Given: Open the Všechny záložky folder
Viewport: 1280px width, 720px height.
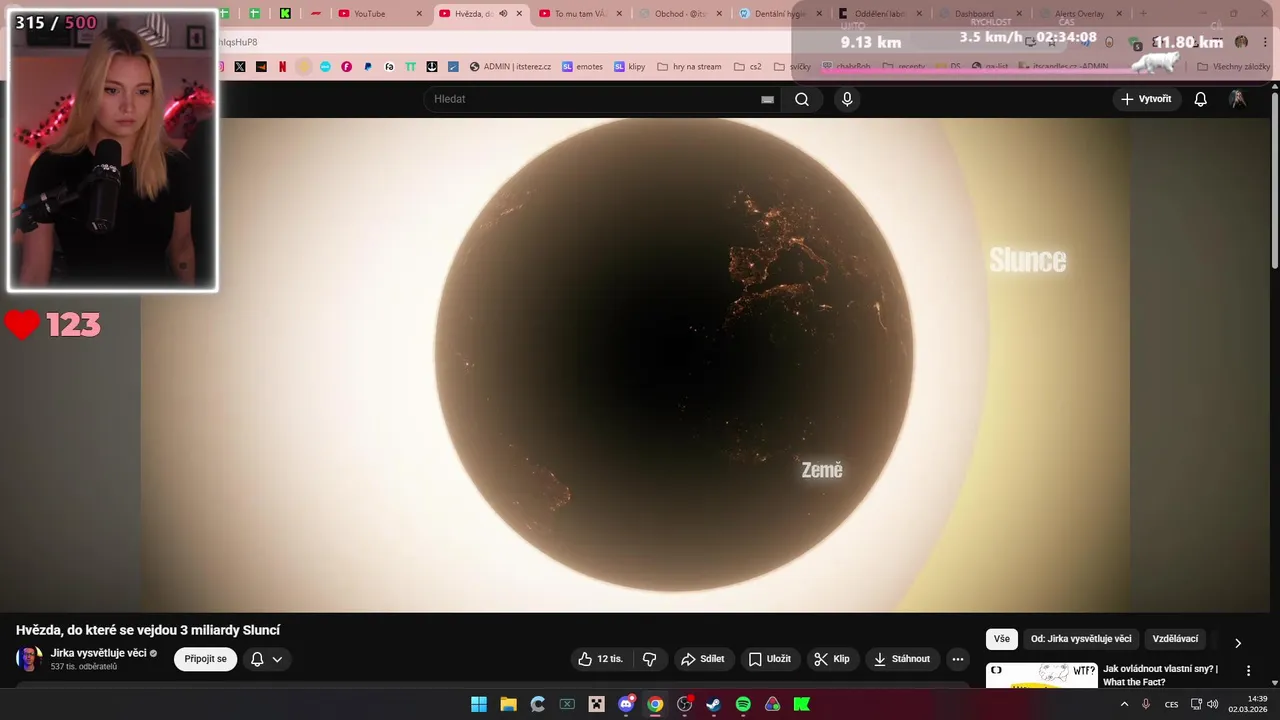Looking at the screenshot, I should (1233, 67).
